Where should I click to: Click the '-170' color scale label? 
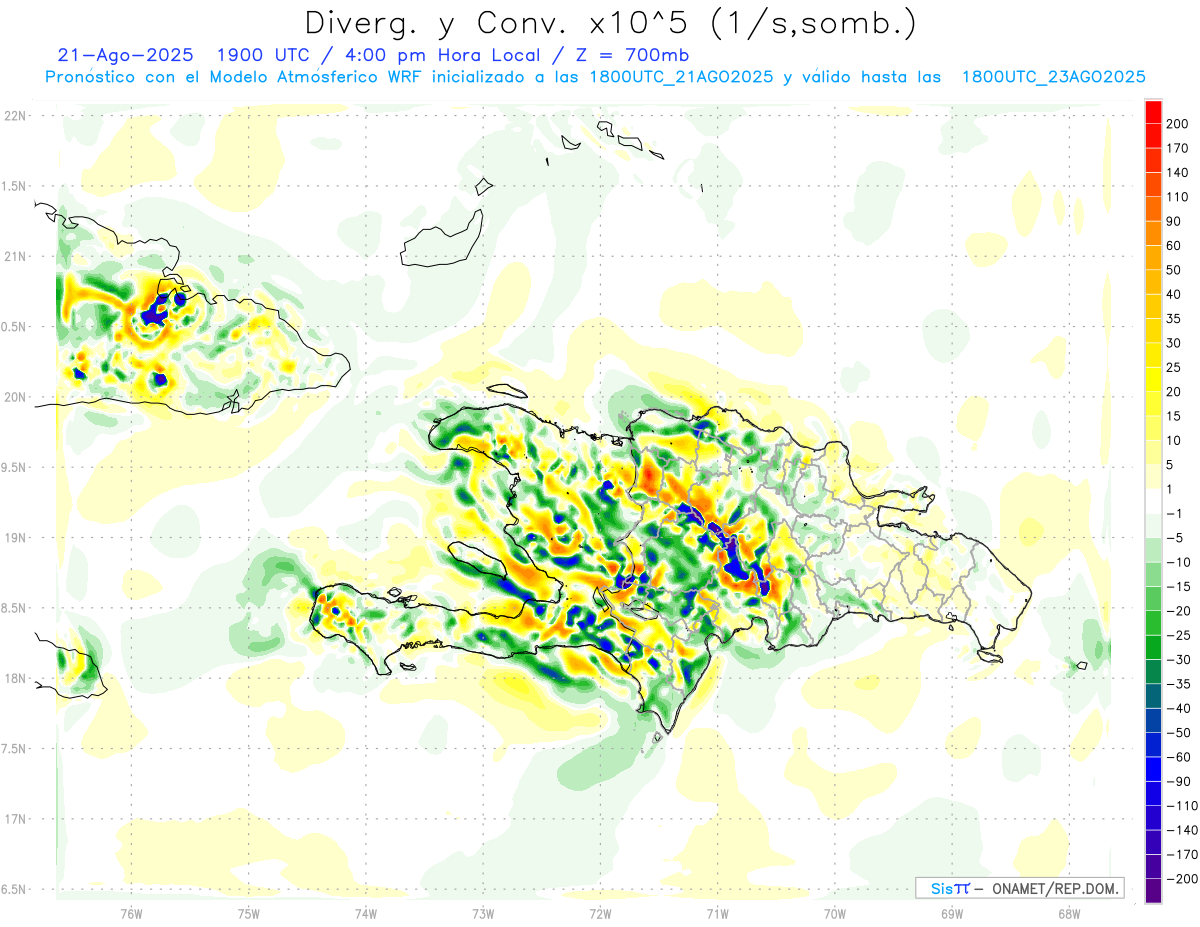[1181, 855]
